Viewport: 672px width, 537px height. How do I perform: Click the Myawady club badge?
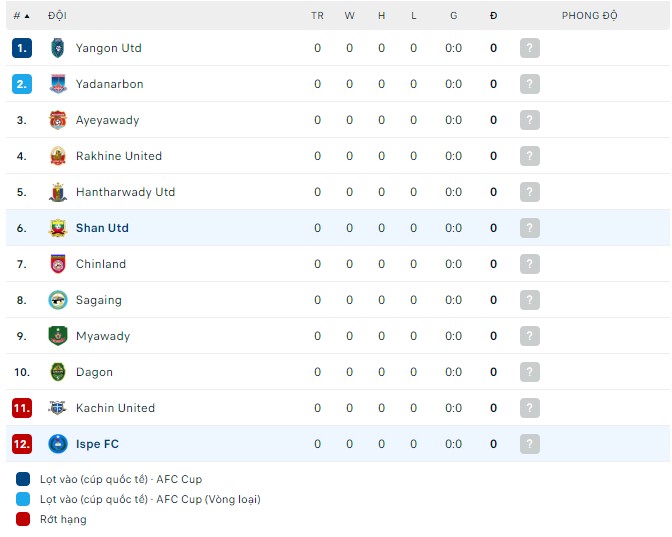pyautogui.click(x=57, y=336)
